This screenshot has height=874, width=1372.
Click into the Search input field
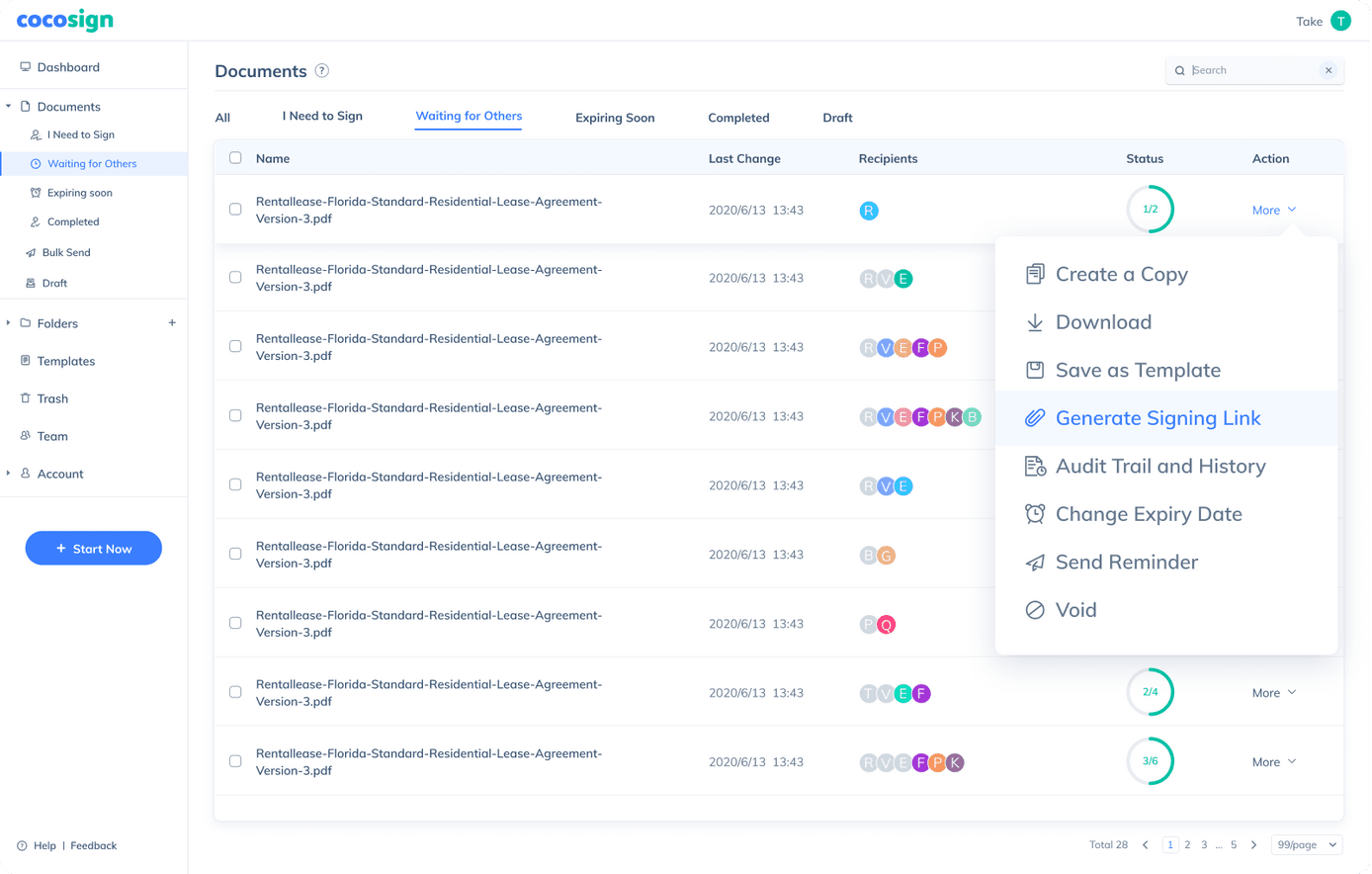pos(1253,71)
